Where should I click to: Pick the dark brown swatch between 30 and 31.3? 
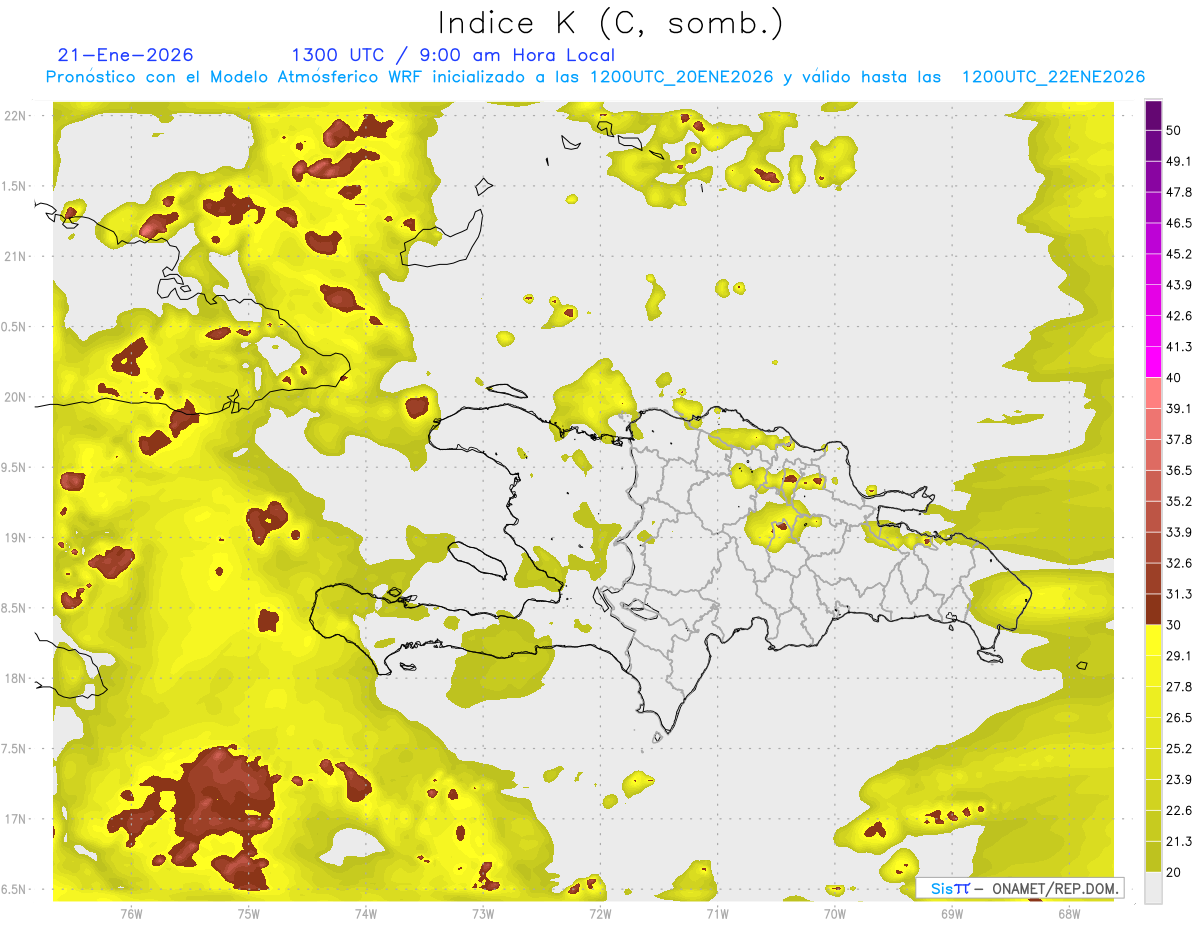tap(1153, 609)
